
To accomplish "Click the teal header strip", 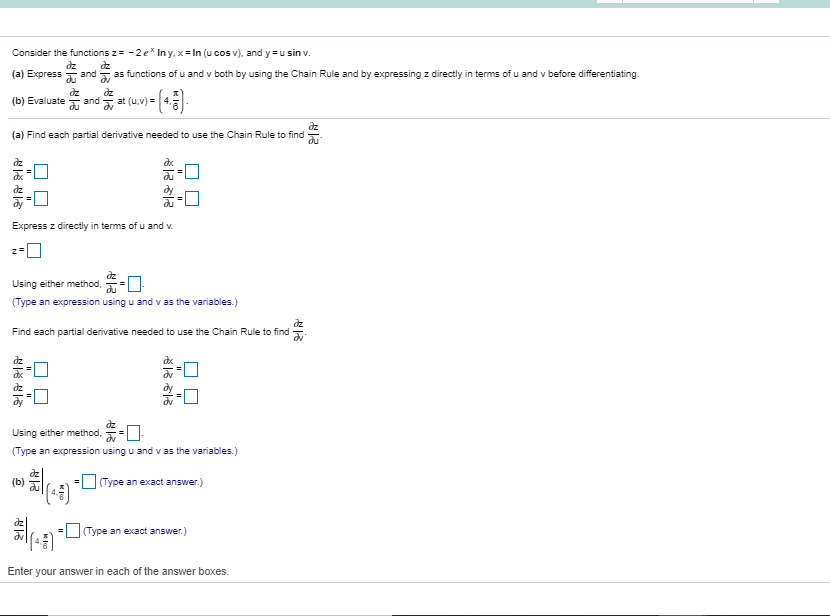I will pyautogui.click(x=300, y=3).
